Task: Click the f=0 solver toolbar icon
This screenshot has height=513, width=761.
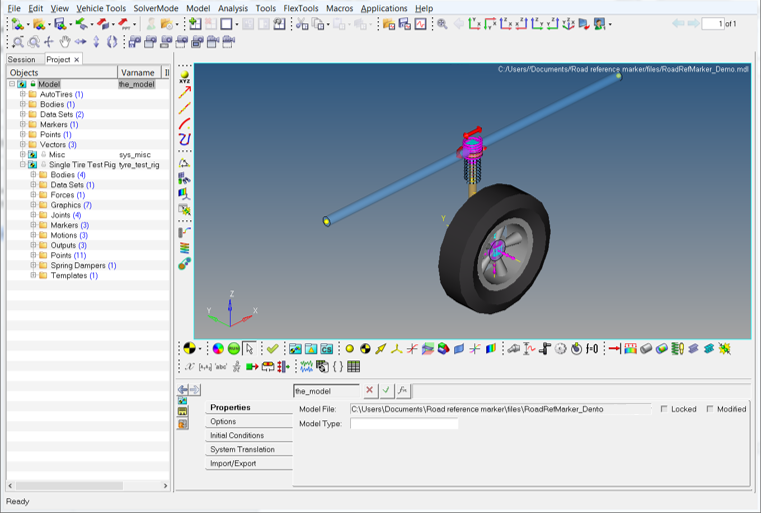Action: coord(591,349)
